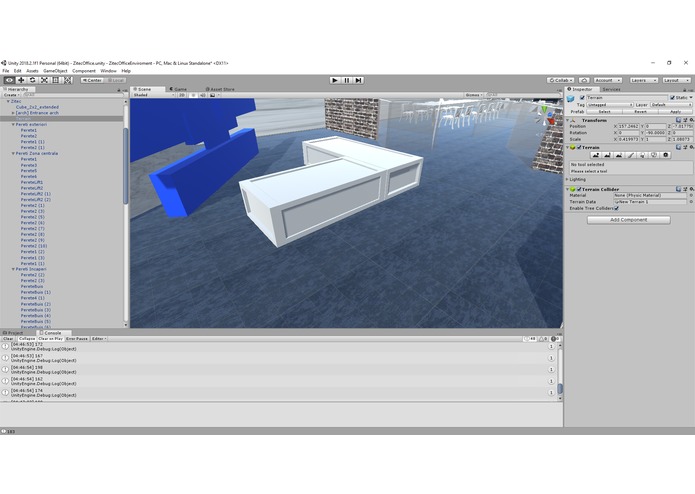
Task: Toggle the Terrain object active checkbox
Action: coord(582,97)
